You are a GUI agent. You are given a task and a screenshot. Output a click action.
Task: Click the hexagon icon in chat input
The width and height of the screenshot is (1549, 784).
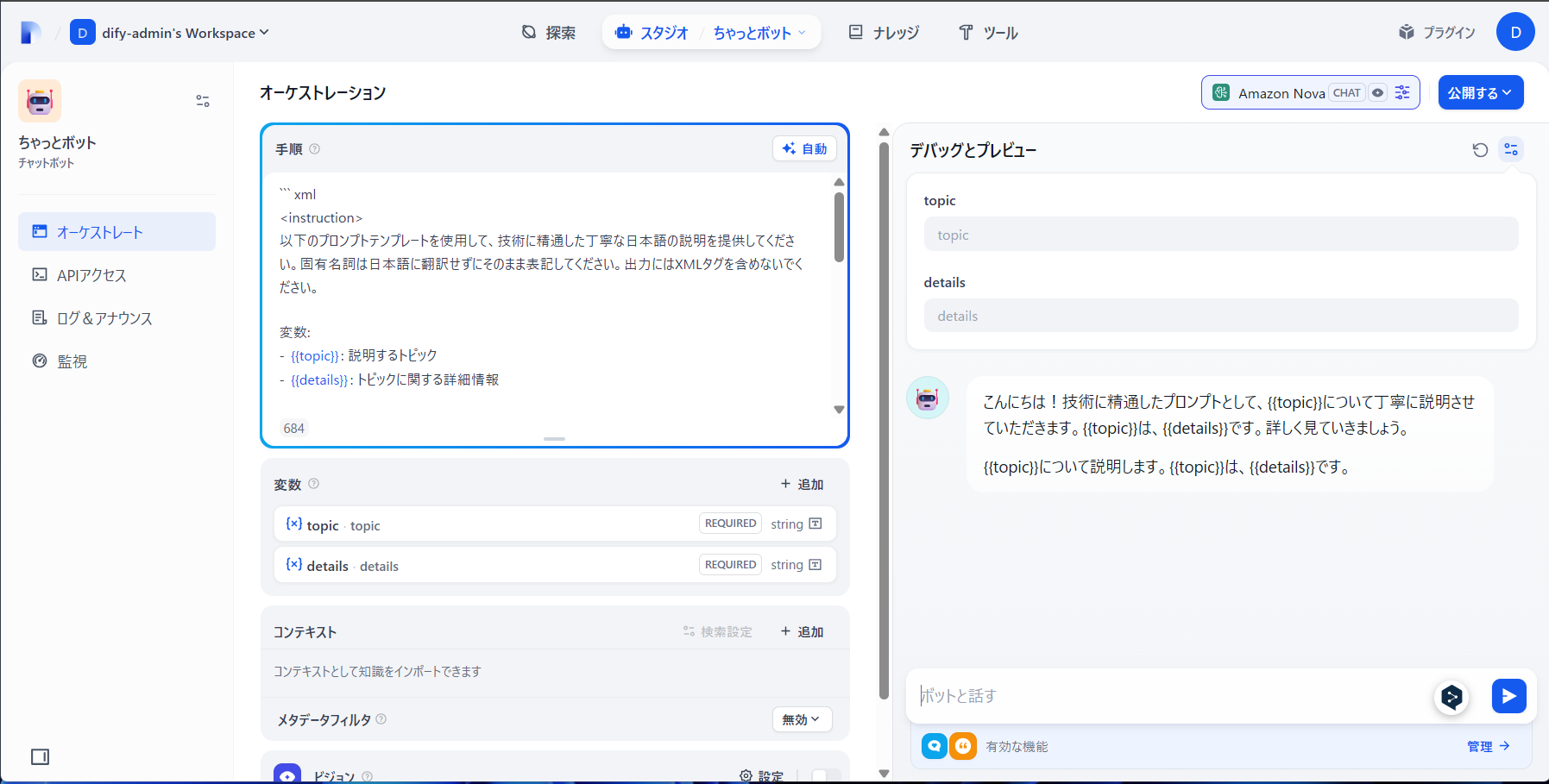1451,696
